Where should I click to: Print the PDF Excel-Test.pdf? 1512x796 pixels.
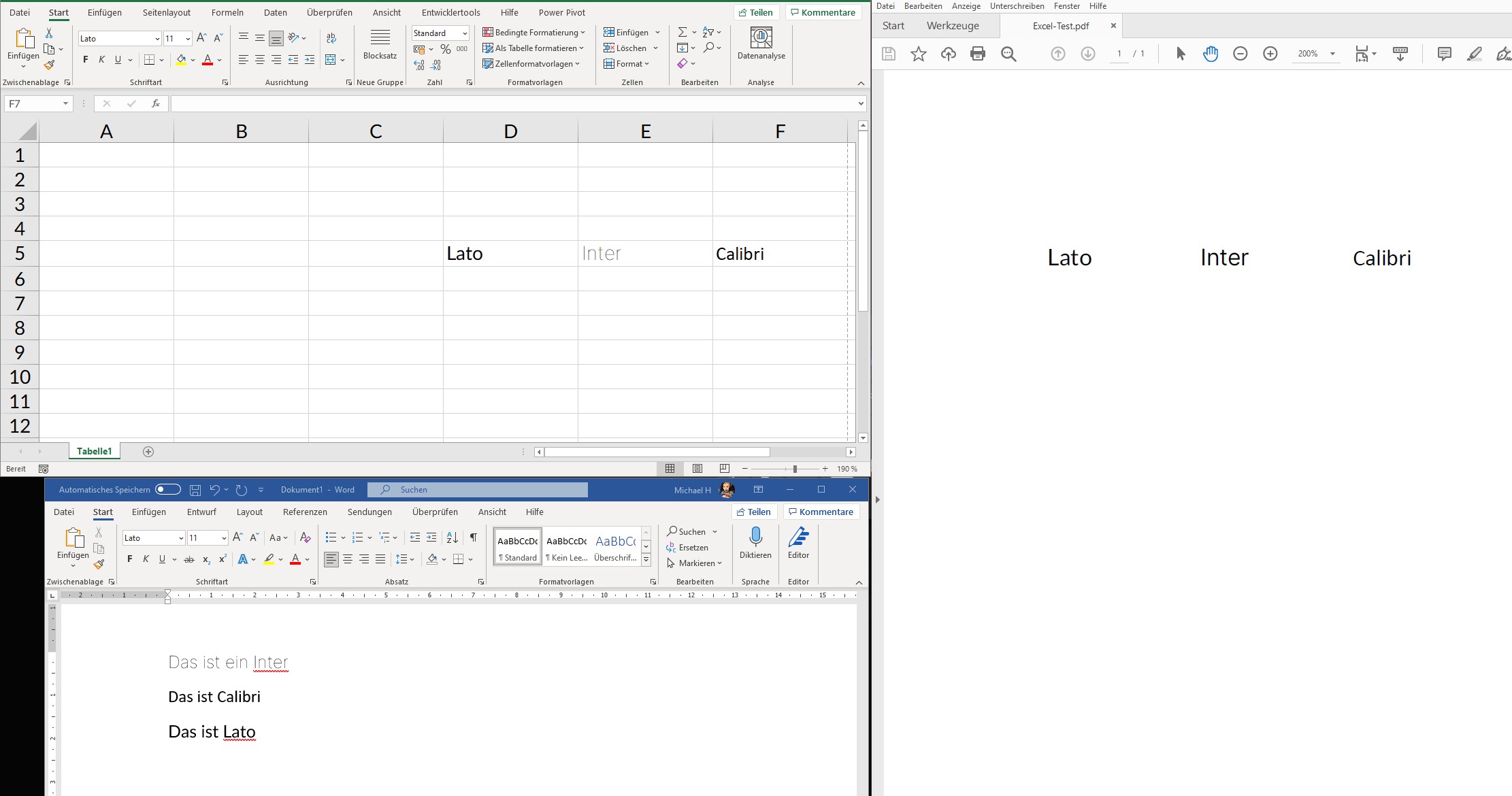click(x=978, y=54)
